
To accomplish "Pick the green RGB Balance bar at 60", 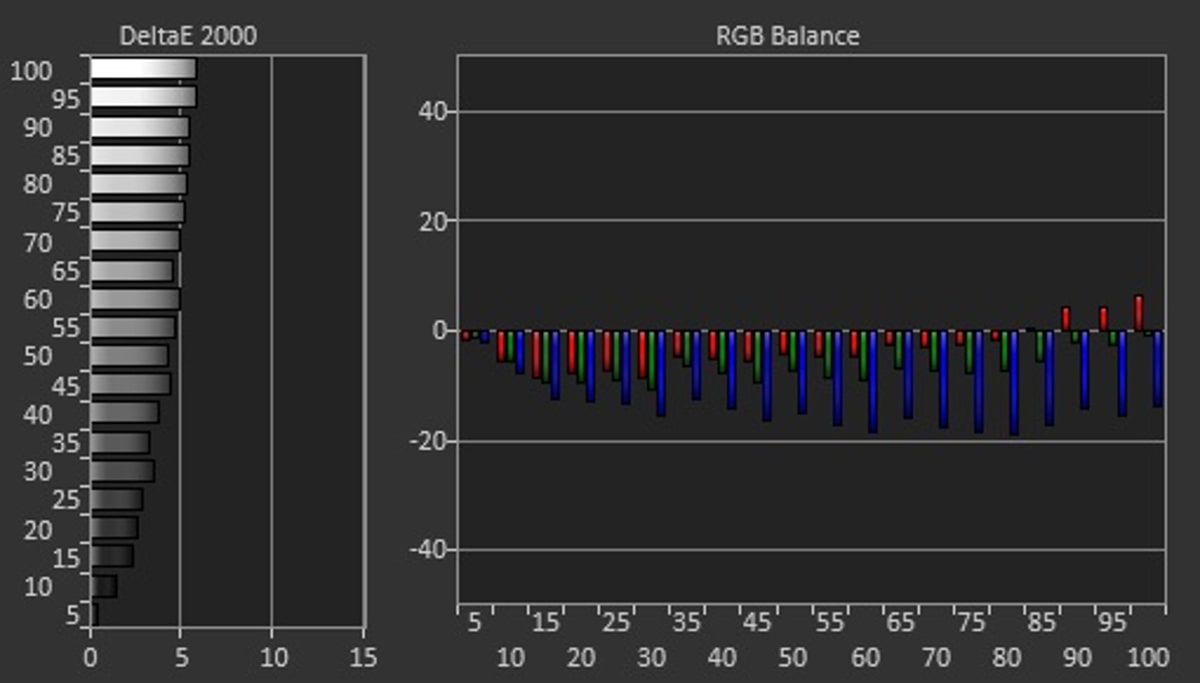I will pyautogui.click(x=864, y=356).
